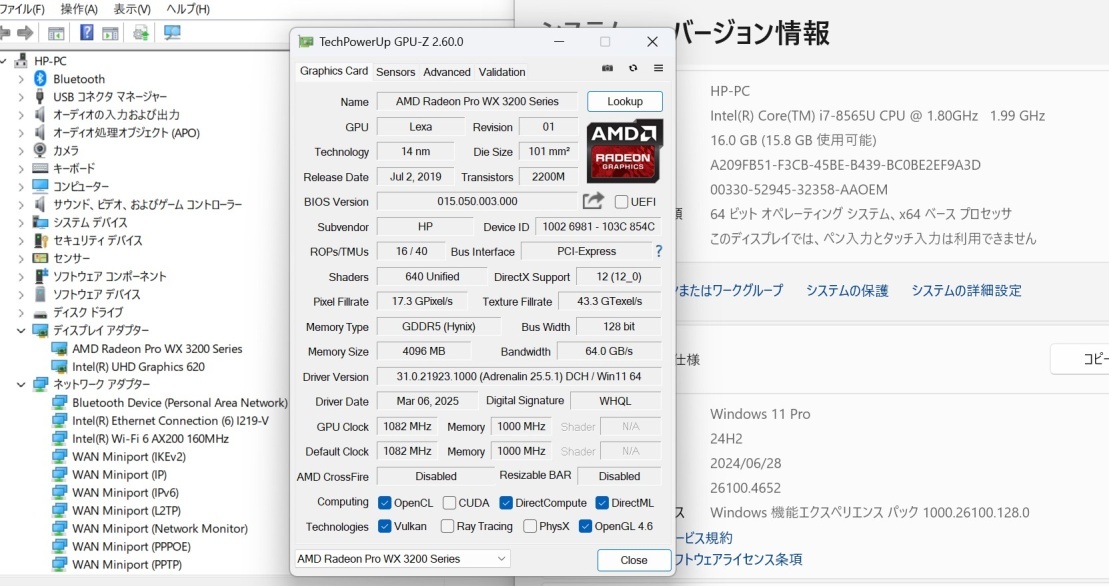This screenshot has height=586, width=1109.
Task: Toggle the UEFI checkbox
Action: tap(621, 202)
